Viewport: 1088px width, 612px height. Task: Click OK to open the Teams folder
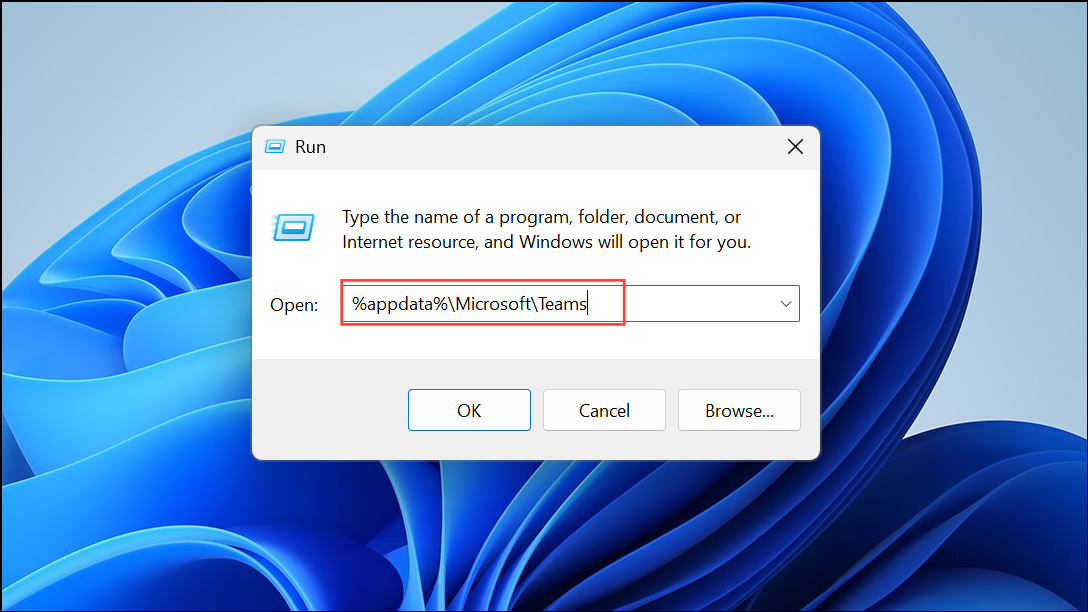469,410
